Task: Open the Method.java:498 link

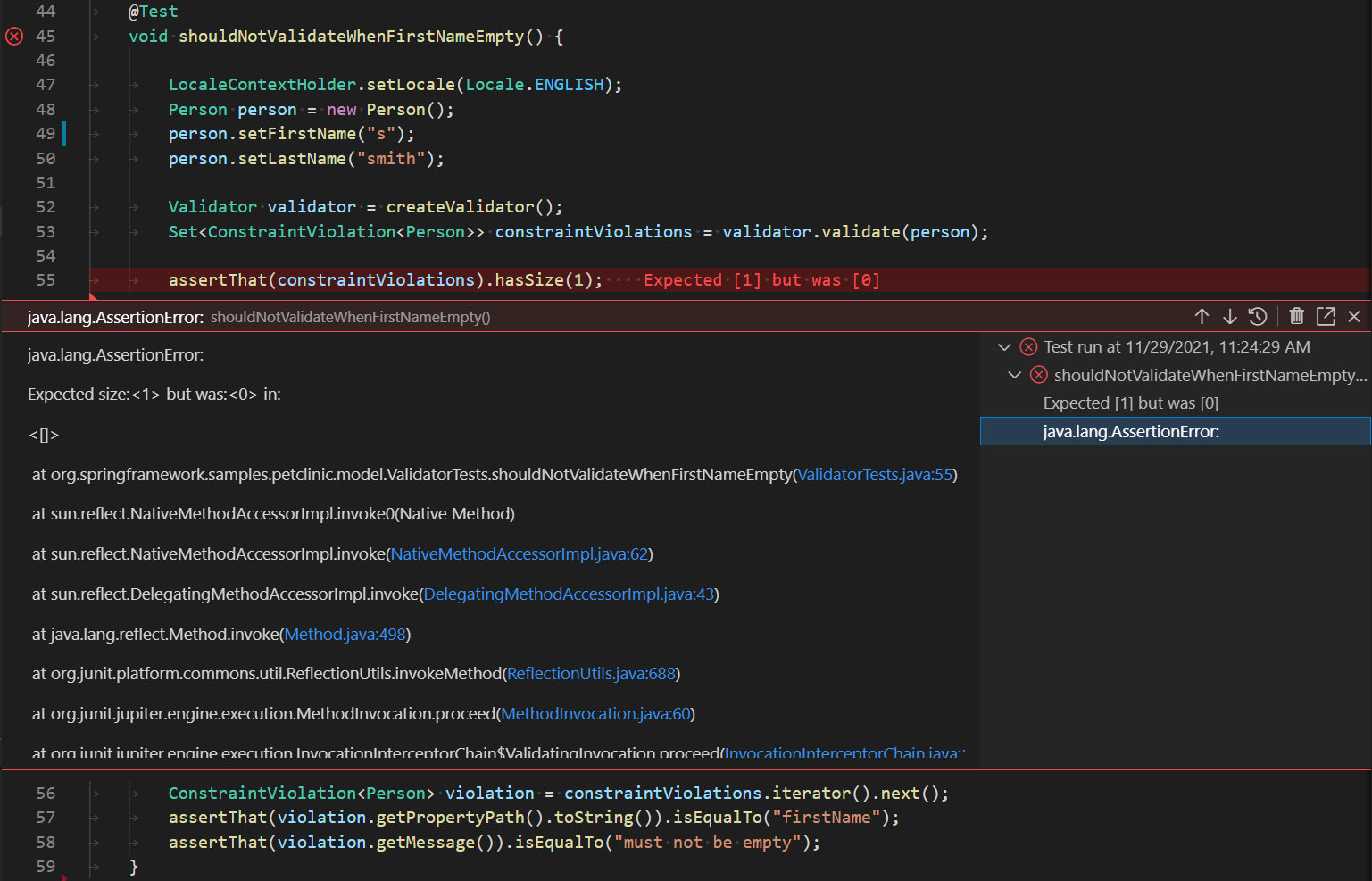Action: tap(345, 635)
